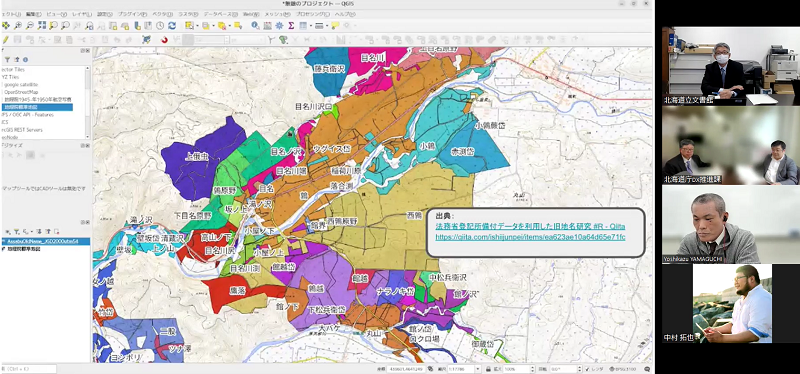800x374 pixels.
Task: Click the Zoom Out magnifier tool
Action: click(x=30, y=26)
